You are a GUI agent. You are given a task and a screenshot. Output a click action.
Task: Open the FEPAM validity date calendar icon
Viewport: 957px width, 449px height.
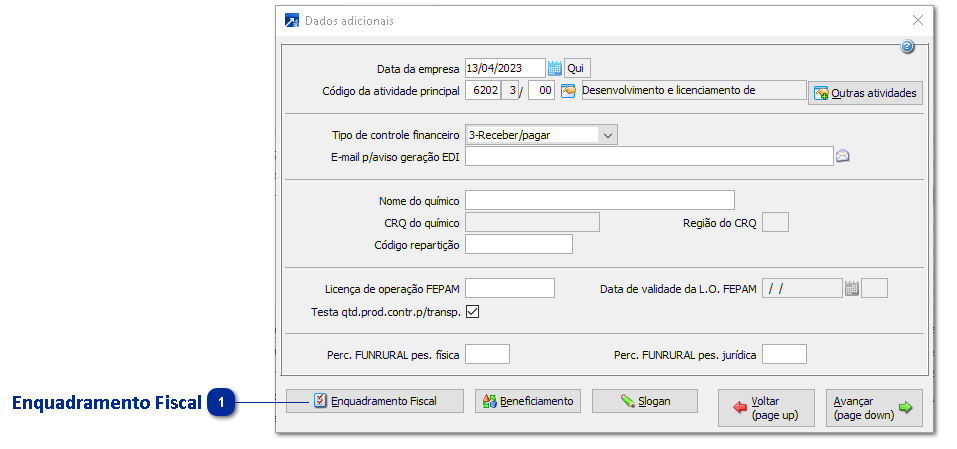point(852,288)
